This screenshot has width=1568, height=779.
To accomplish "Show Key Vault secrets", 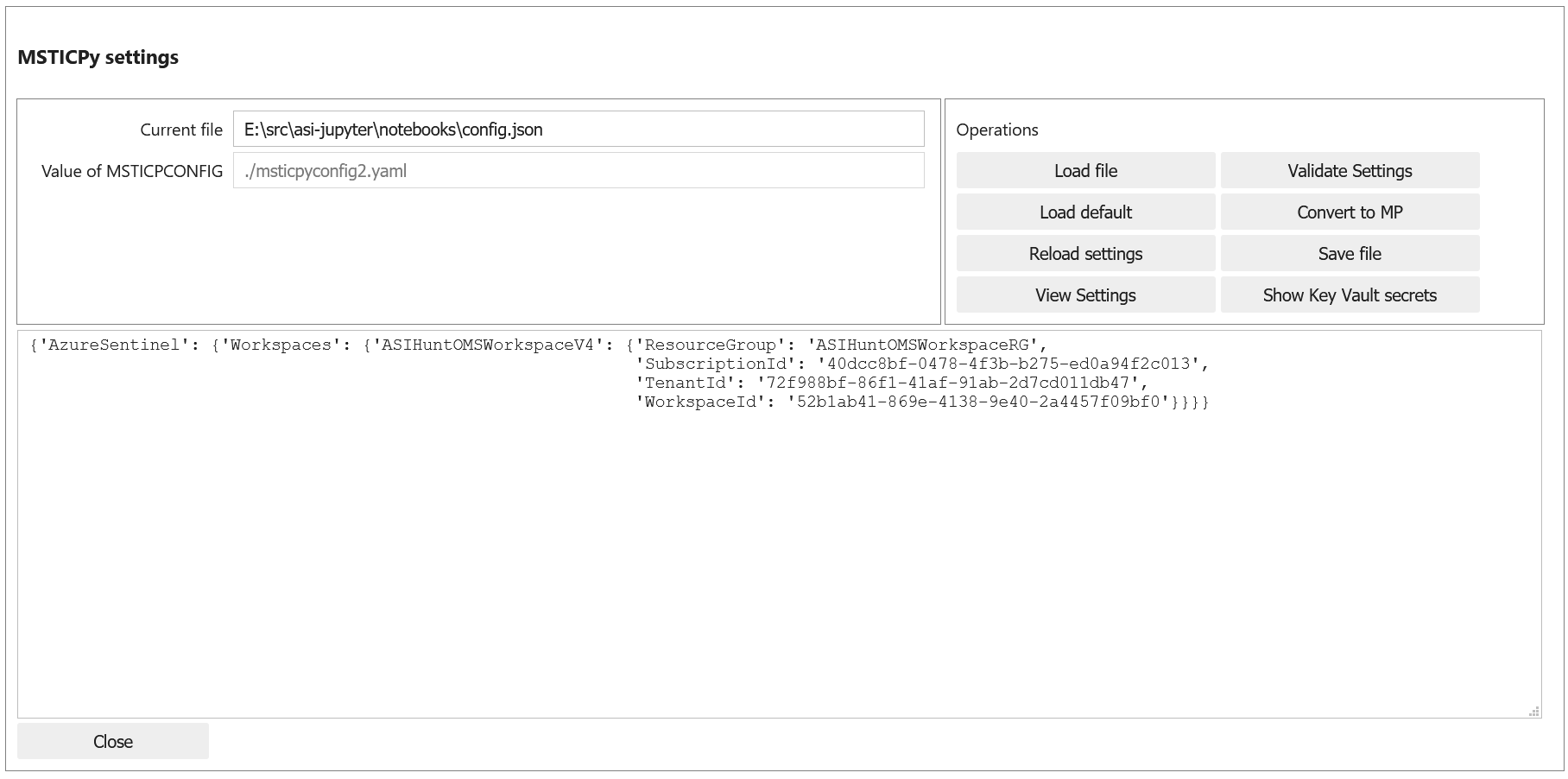I will tap(1350, 294).
